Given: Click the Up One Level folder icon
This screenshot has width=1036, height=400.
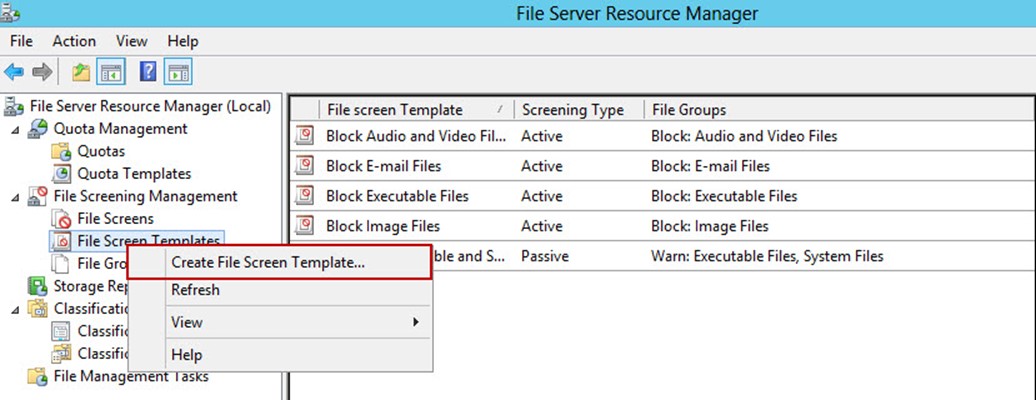Looking at the screenshot, I should coord(81,72).
